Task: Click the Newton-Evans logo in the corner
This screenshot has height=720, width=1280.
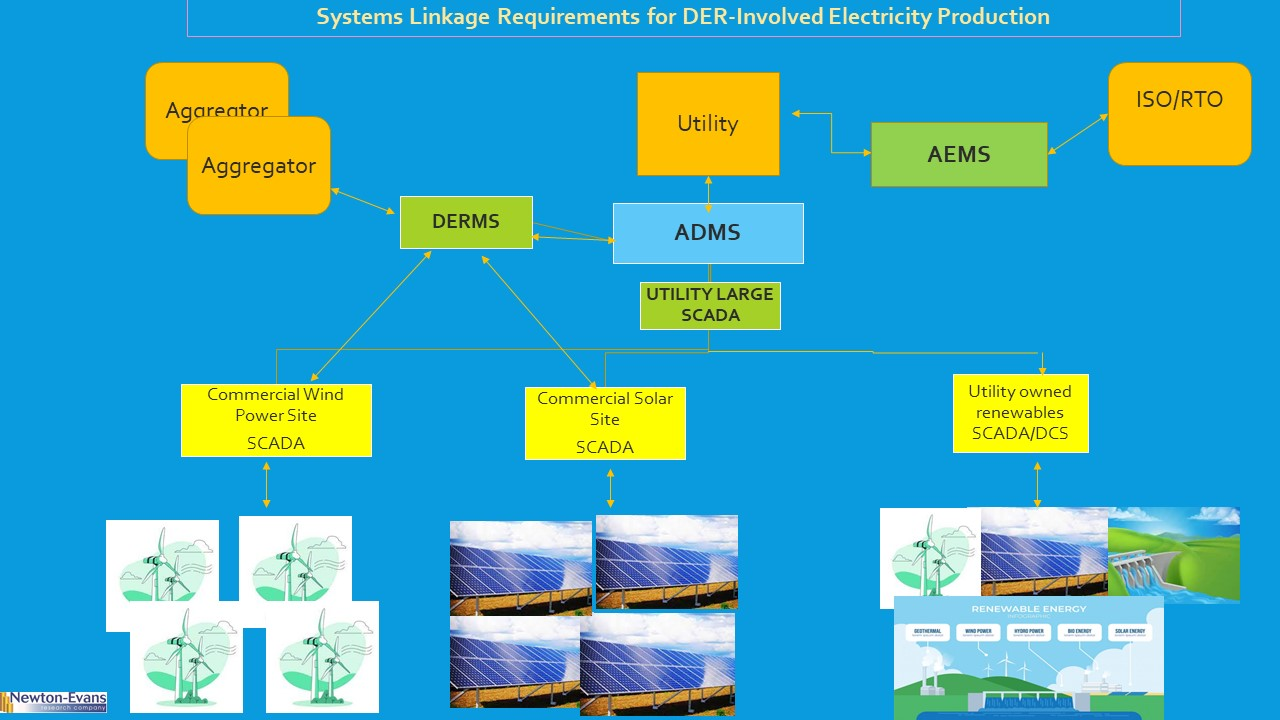Action: [x=54, y=701]
